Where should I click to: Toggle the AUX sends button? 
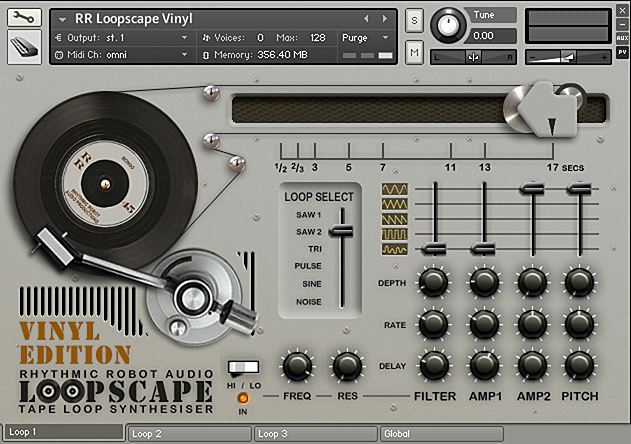pyautogui.click(x=622, y=38)
